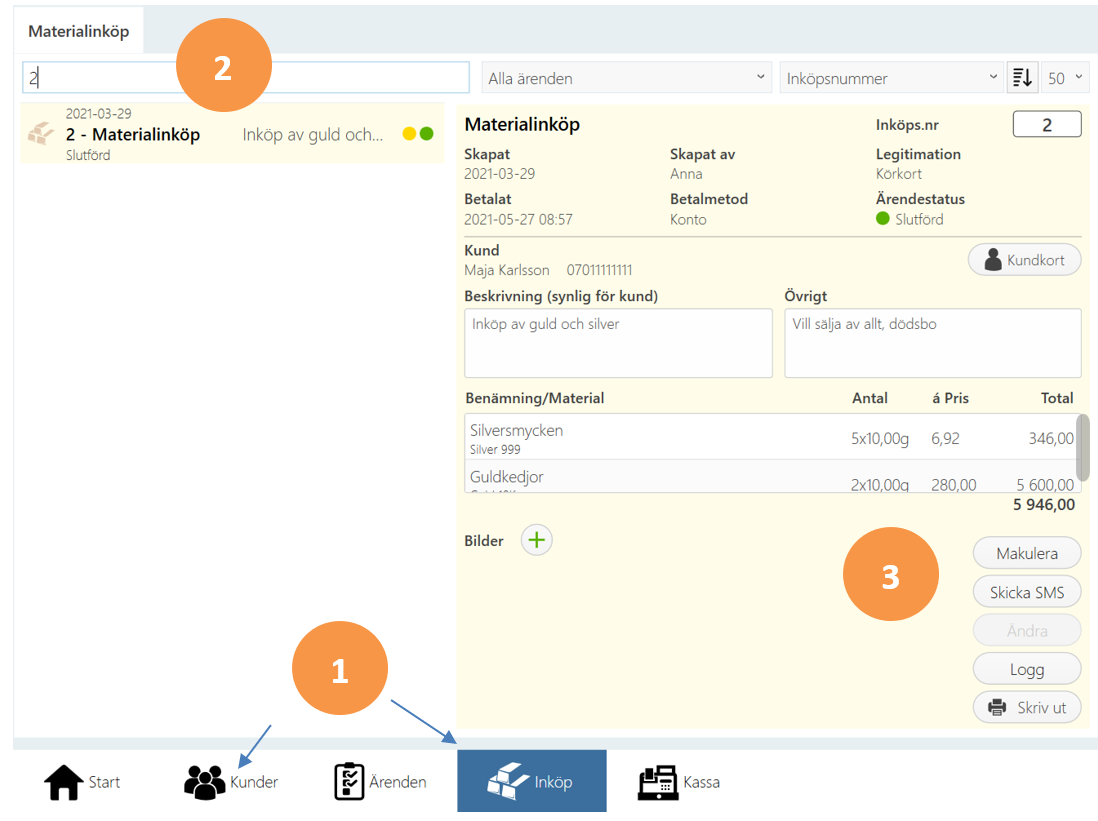Click the item list scrollbar
This screenshot has height=821, width=1098.
pyautogui.click(x=1083, y=447)
